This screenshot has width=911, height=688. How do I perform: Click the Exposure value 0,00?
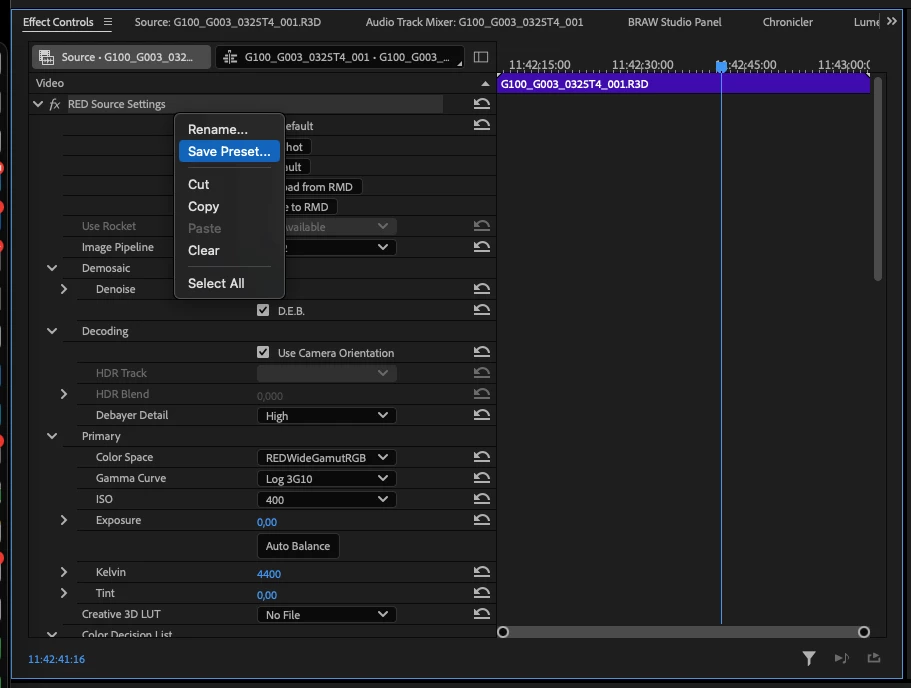267,522
